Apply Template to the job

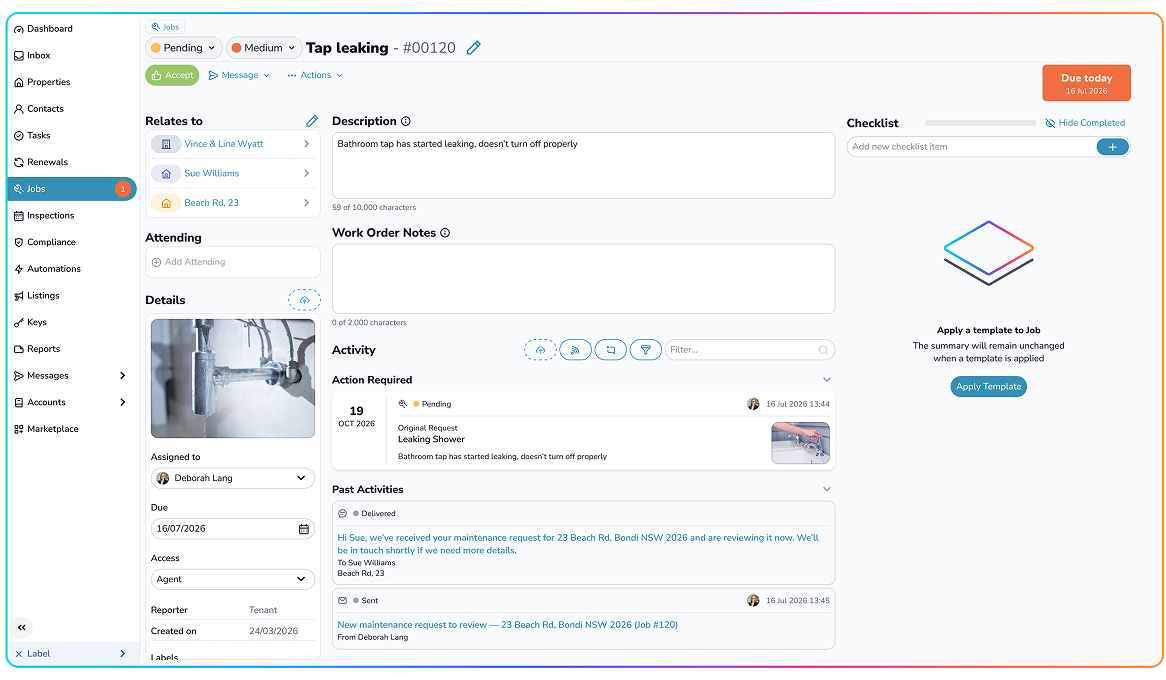point(988,387)
